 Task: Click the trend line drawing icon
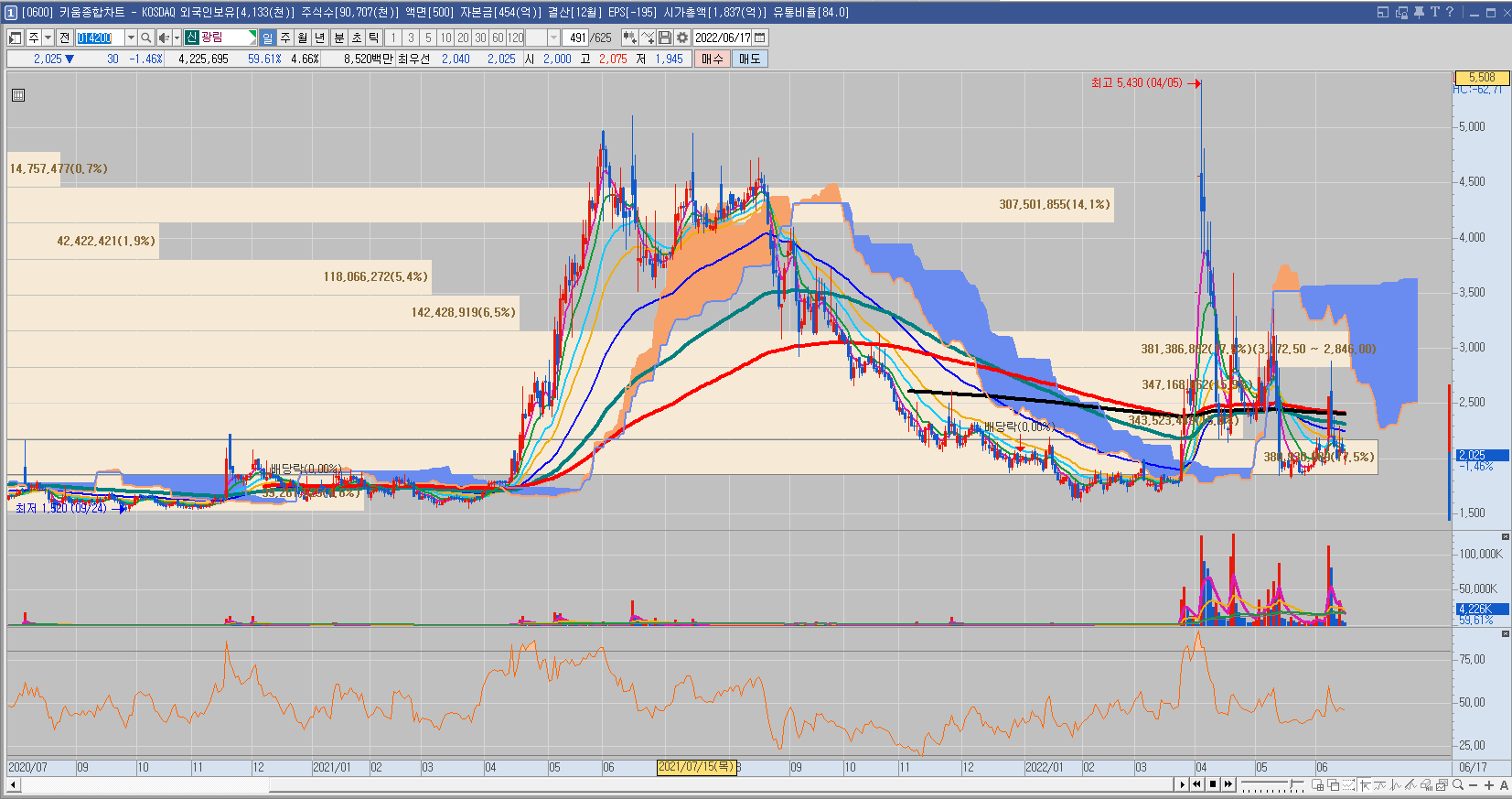(1380, 785)
